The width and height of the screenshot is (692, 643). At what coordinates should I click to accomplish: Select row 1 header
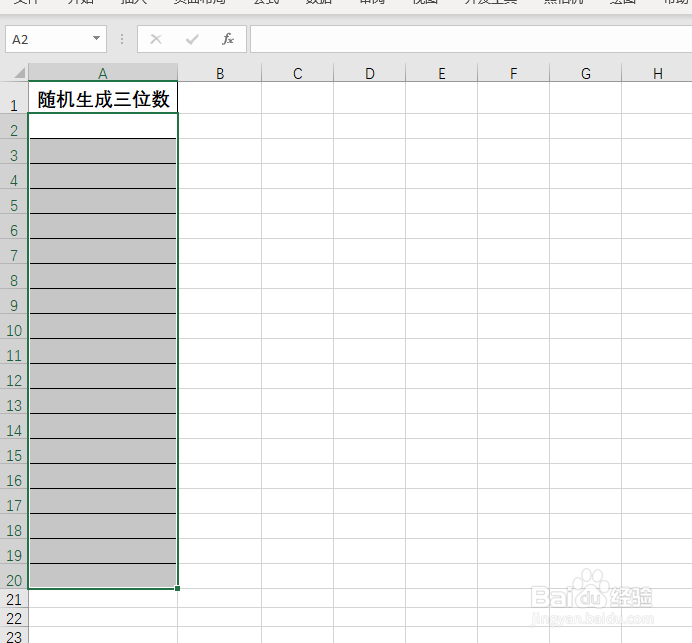tap(14, 98)
